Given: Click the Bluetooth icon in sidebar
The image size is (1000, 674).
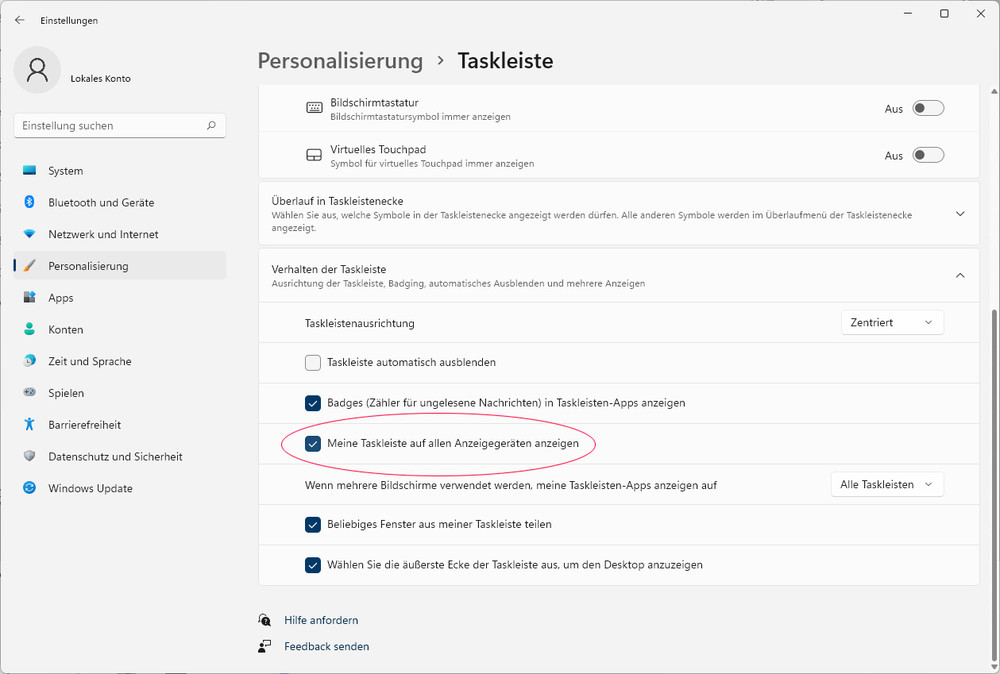Looking at the screenshot, I should click(29, 202).
